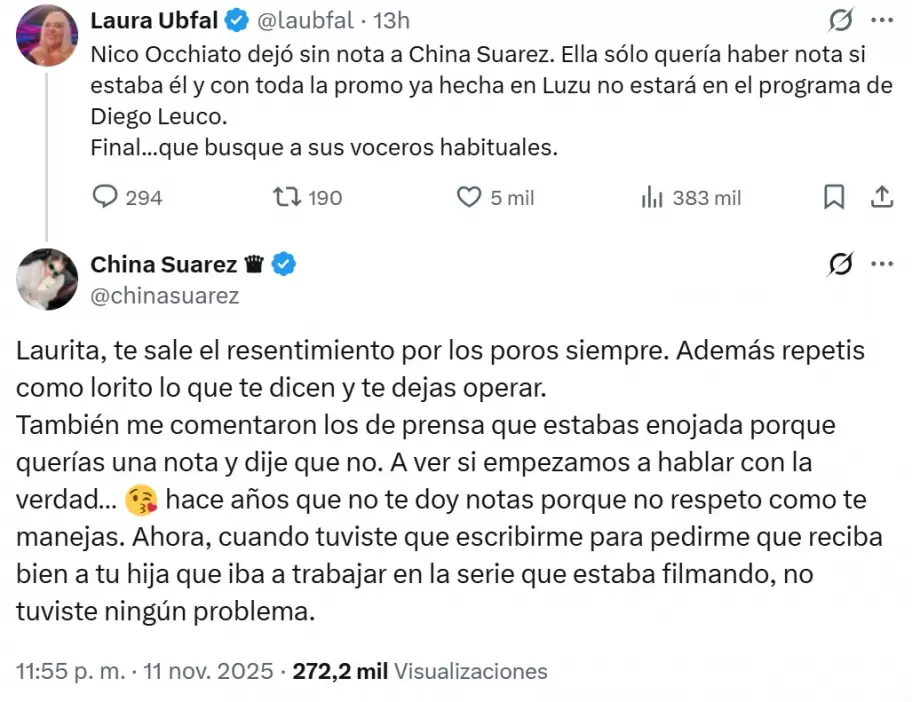
Task: Select the bookmark icon under Laura's tweet
Action: point(834,197)
